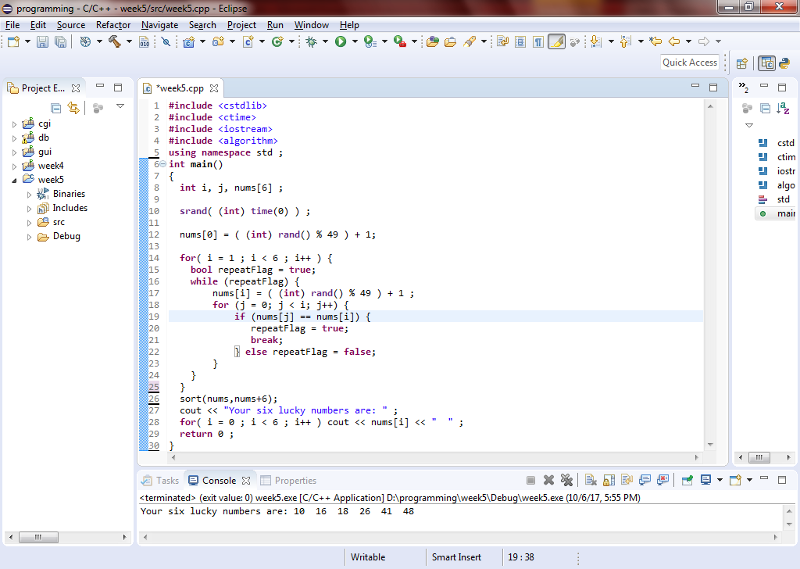Click the binary 010 toolbar icon
800x569 pixels.
144,42
